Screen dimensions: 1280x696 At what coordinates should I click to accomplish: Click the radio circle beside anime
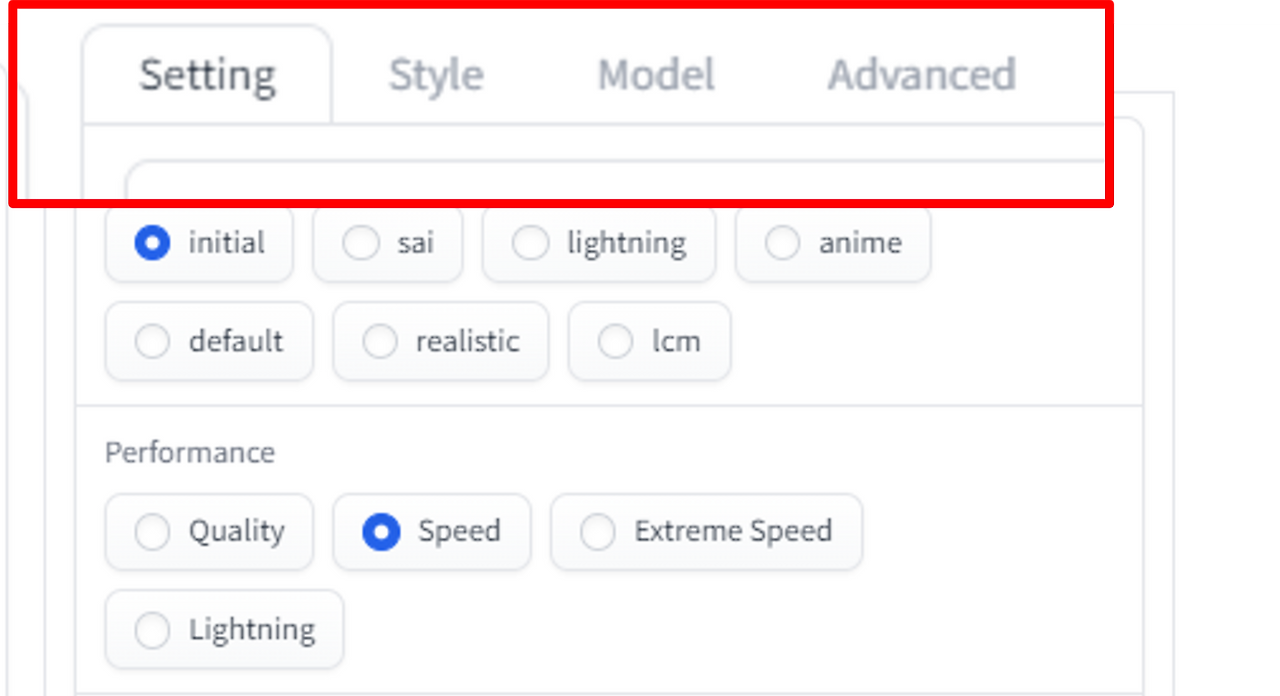[782, 243]
